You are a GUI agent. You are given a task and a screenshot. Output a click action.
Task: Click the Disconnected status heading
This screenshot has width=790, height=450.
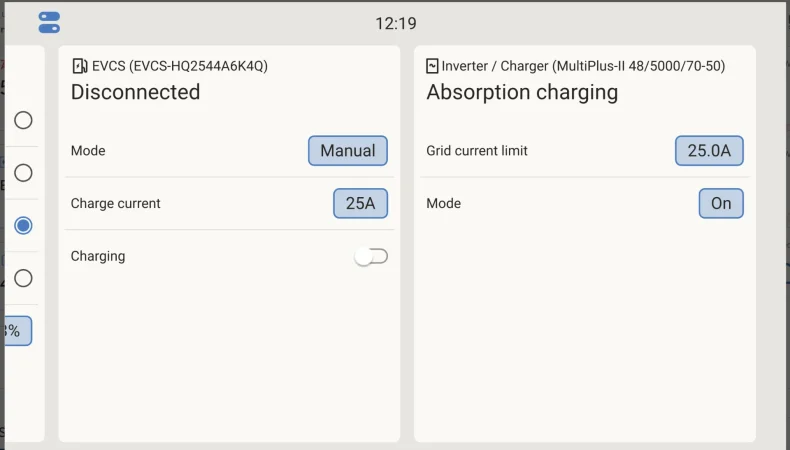click(x=136, y=92)
